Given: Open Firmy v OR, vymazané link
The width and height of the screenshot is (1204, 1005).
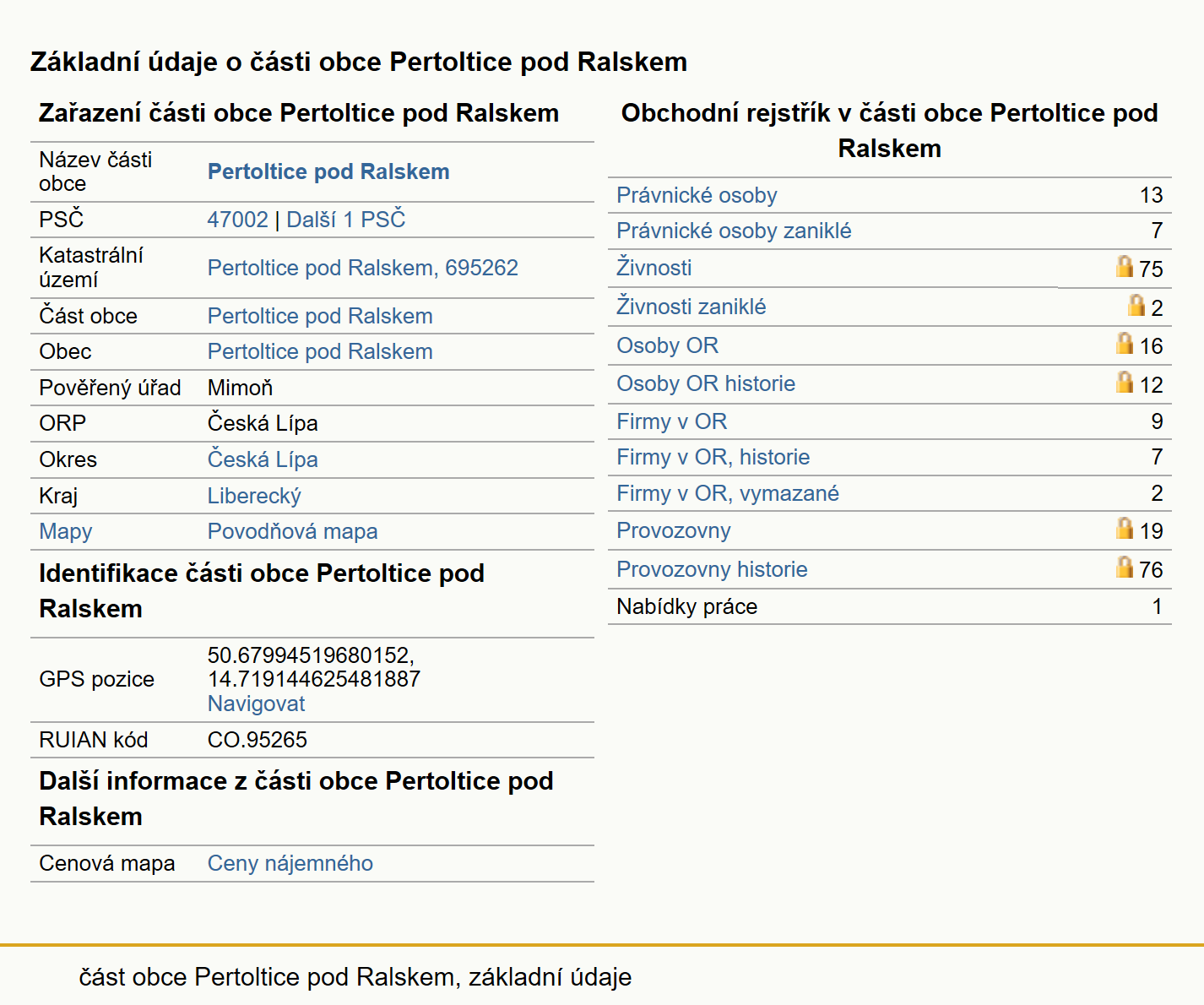Looking at the screenshot, I should [728, 493].
